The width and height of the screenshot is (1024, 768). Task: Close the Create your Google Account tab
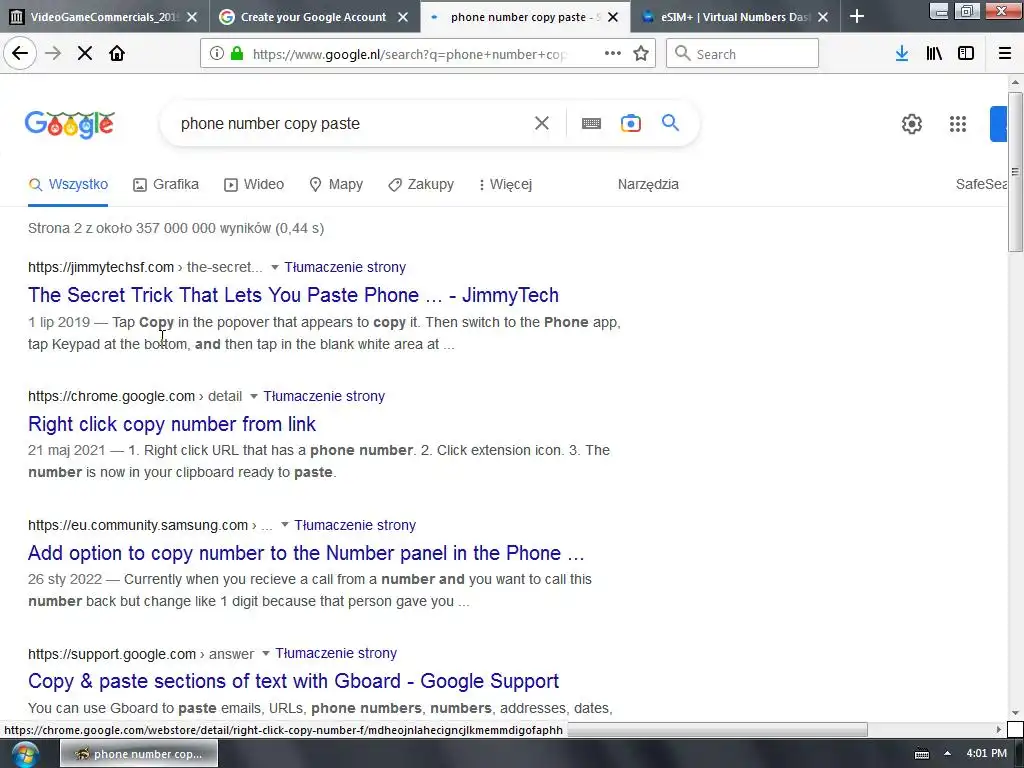tap(403, 17)
